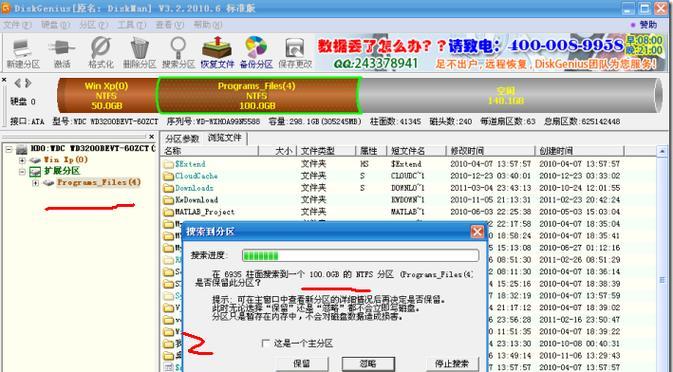
Task: Click the CloudCache folder icon
Action: 168,176
